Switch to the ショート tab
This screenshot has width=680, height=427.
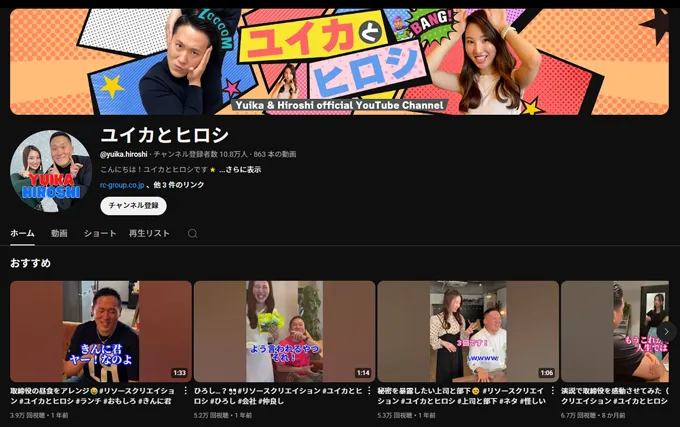(x=100, y=233)
